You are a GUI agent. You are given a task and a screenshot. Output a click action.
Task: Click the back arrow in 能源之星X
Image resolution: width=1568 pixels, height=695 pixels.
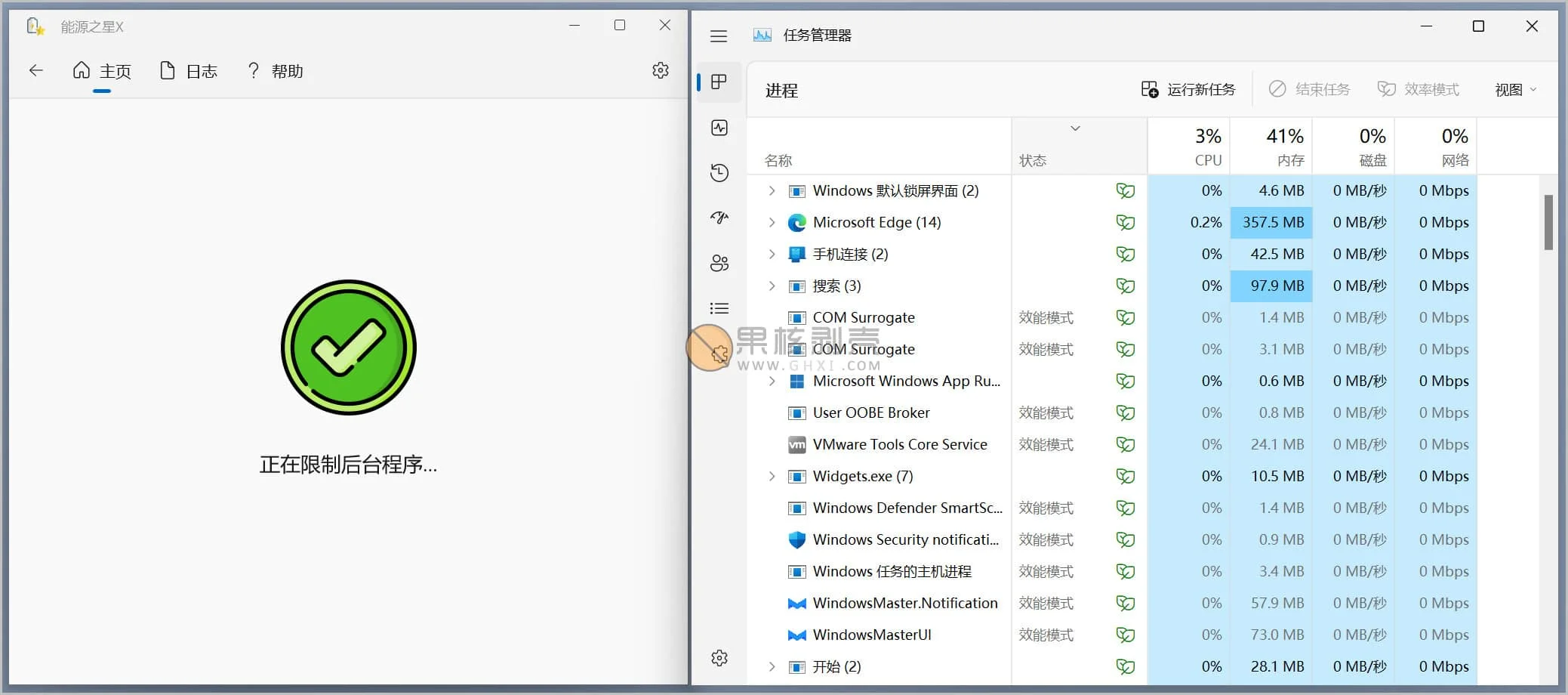tap(36, 69)
